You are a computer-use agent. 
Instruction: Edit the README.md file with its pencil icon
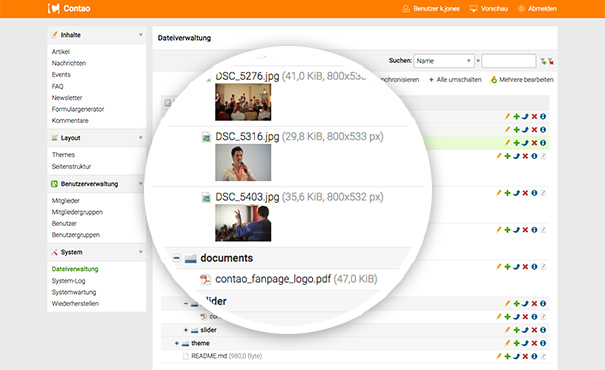tap(499, 356)
